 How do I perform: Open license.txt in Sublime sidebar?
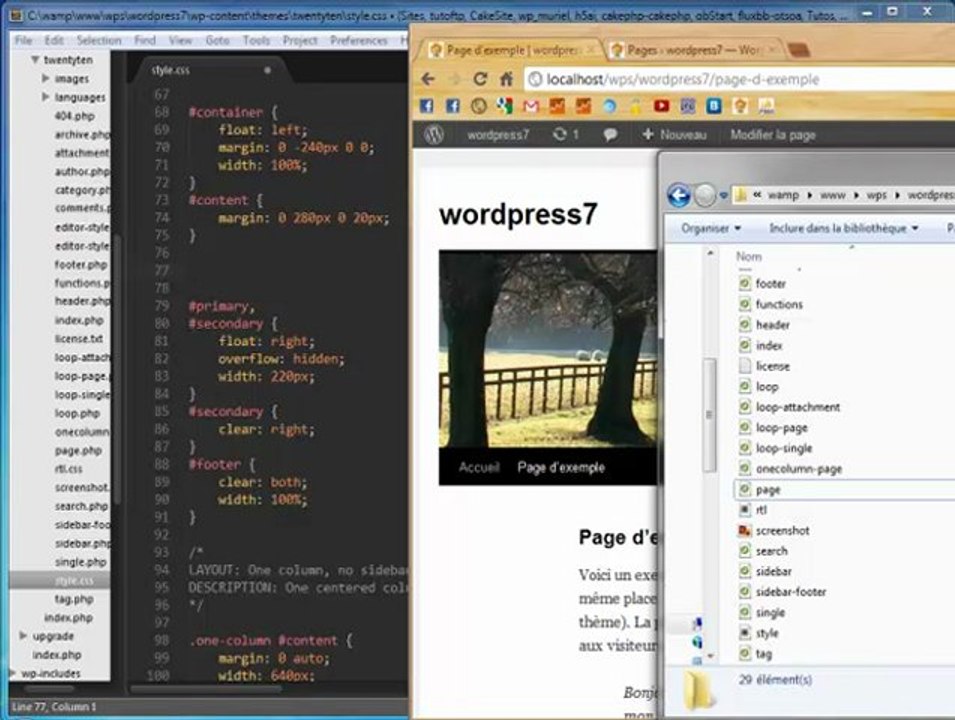pos(79,339)
